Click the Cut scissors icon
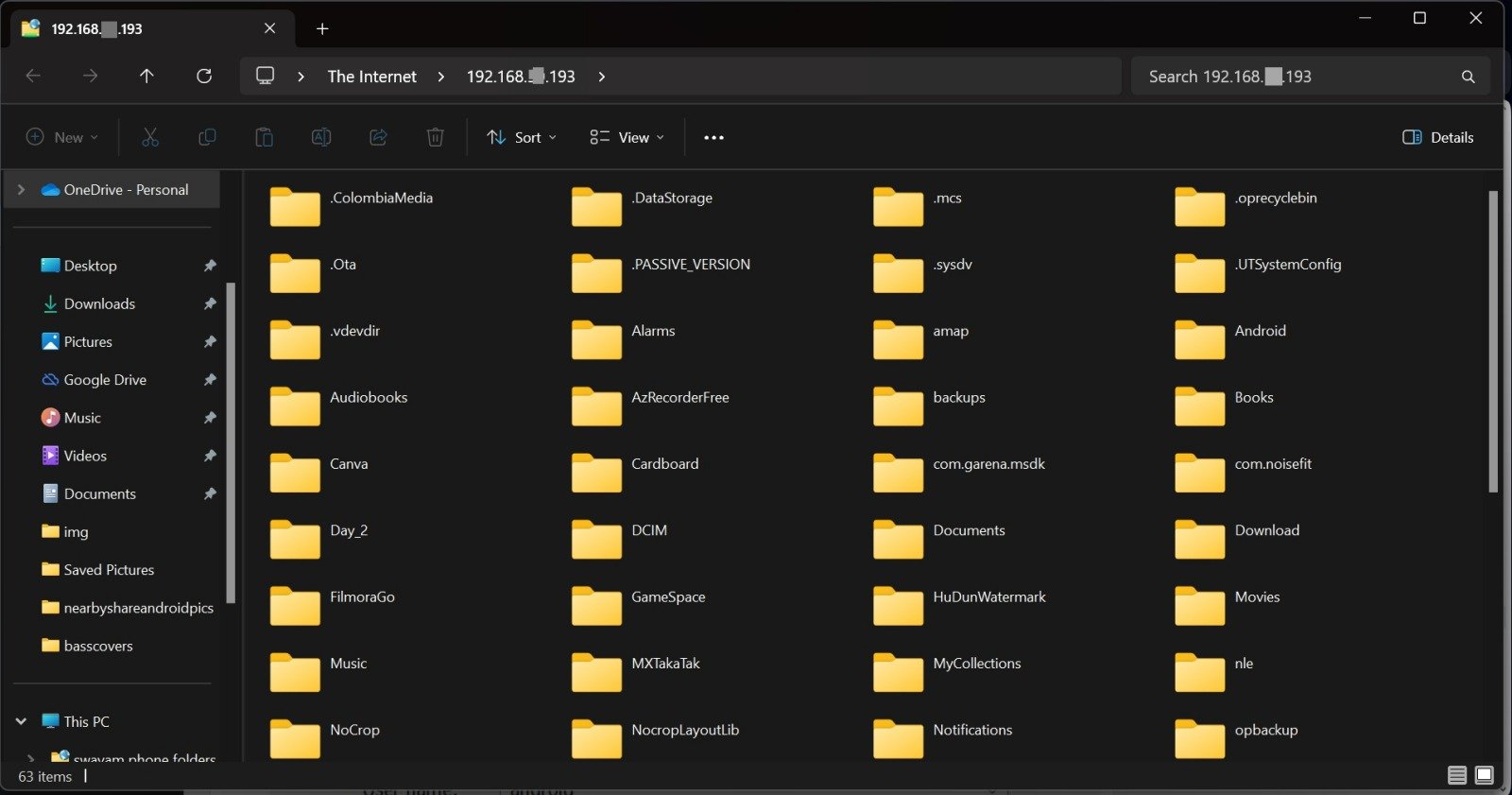Image resolution: width=1512 pixels, height=795 pixels. tap(150, 137)
